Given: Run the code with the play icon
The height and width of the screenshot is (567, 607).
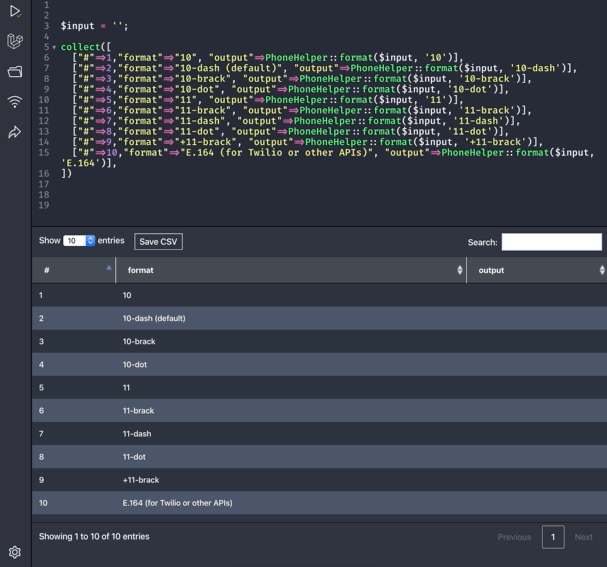Looking at the screenshot, I should point(15,11).
